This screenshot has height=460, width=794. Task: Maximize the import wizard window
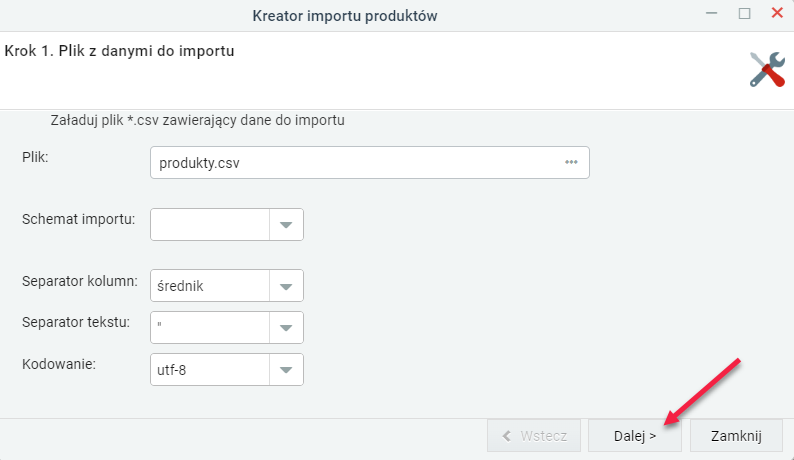tap(744, 13)
